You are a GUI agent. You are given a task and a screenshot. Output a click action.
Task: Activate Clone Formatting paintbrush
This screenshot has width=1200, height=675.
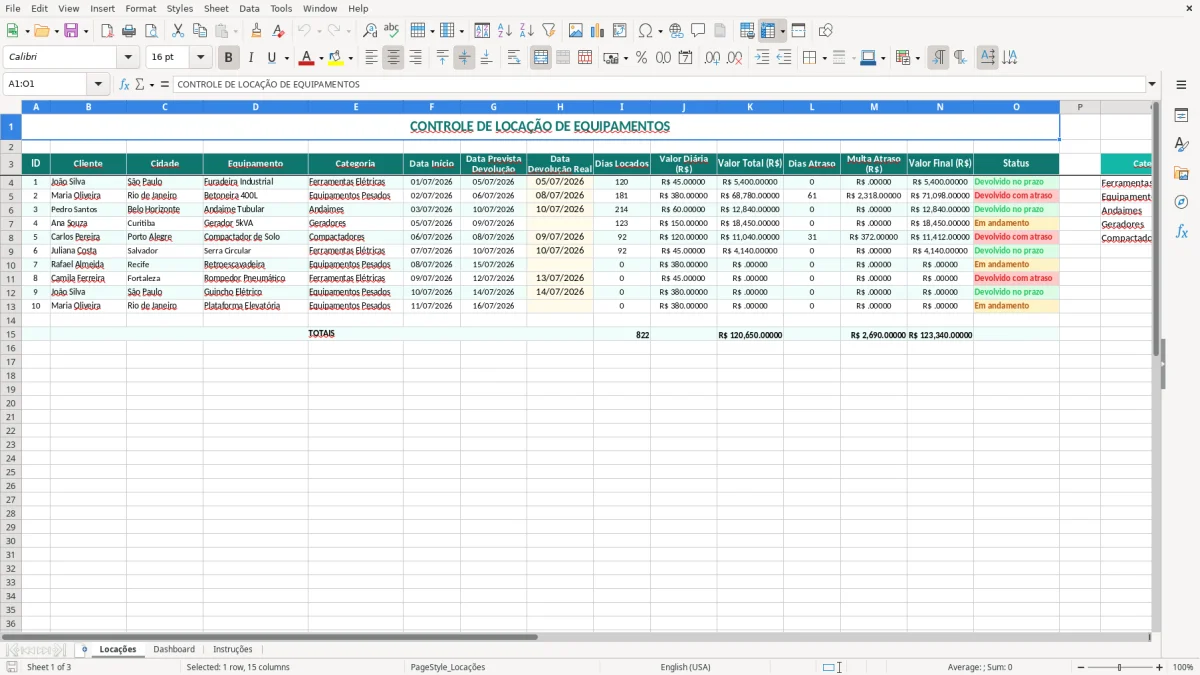coord(256,31)
